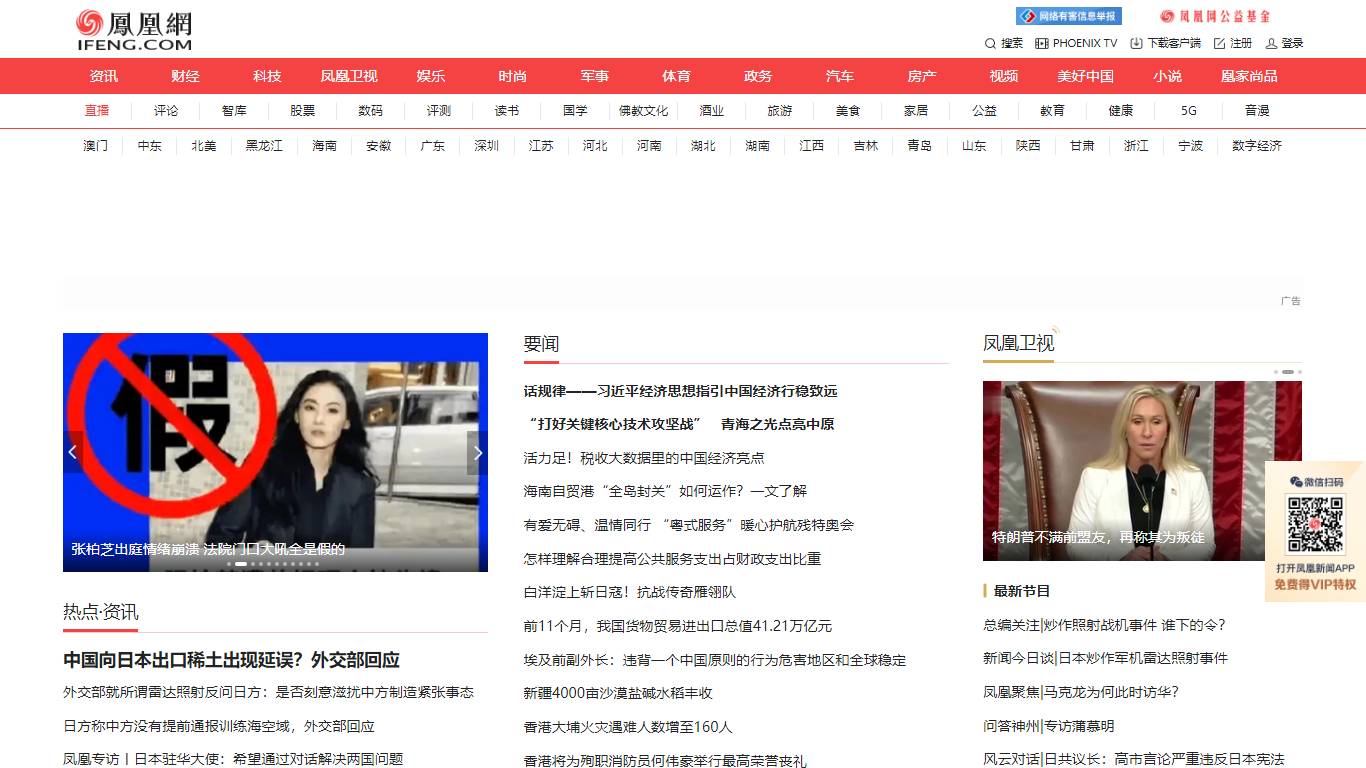Open the search magnifier icon
This screenshot has width=1366, height=768.
coord(990,43)
